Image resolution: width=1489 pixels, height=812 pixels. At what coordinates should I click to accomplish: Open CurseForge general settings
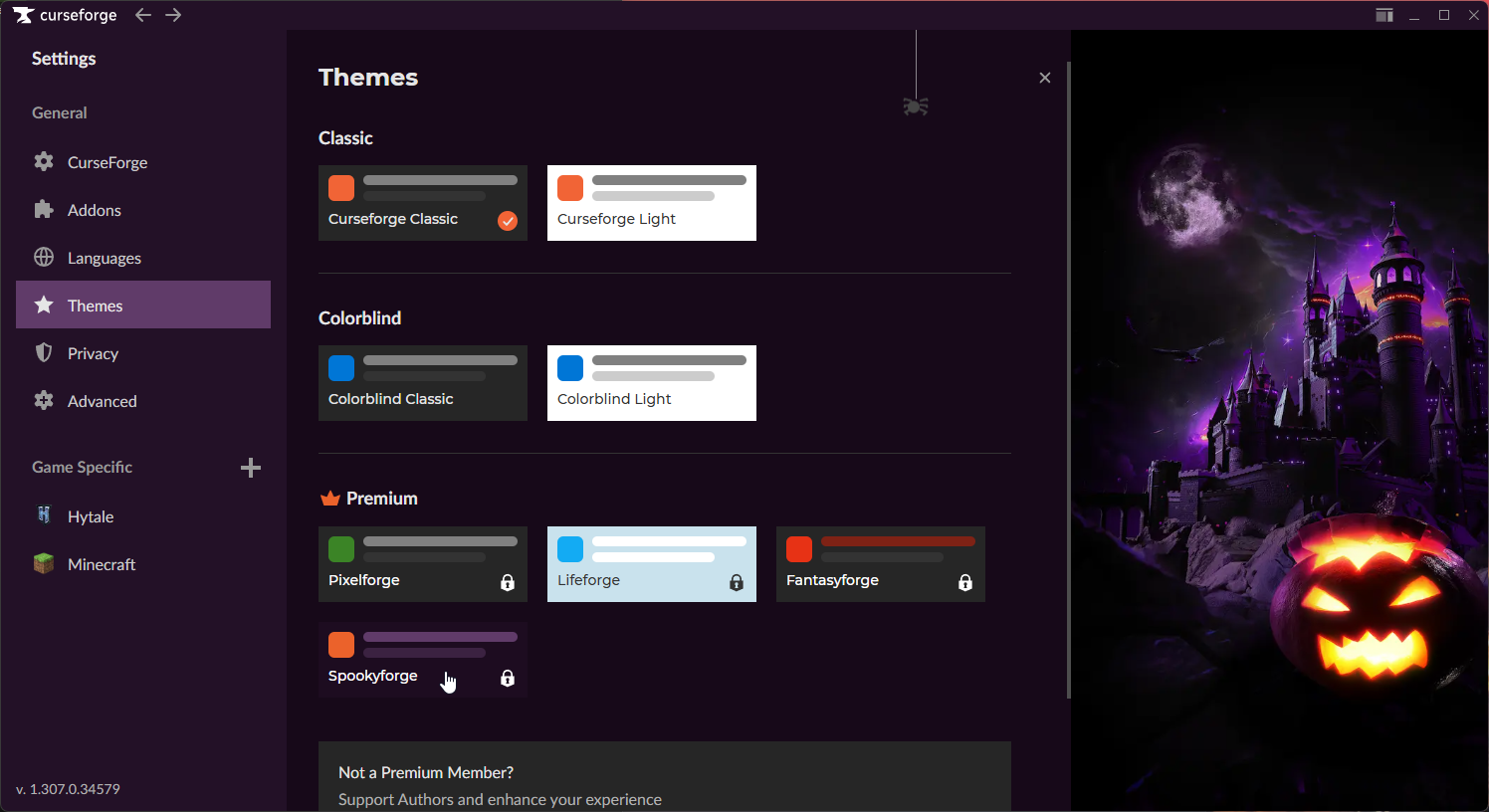pos(143,161)
